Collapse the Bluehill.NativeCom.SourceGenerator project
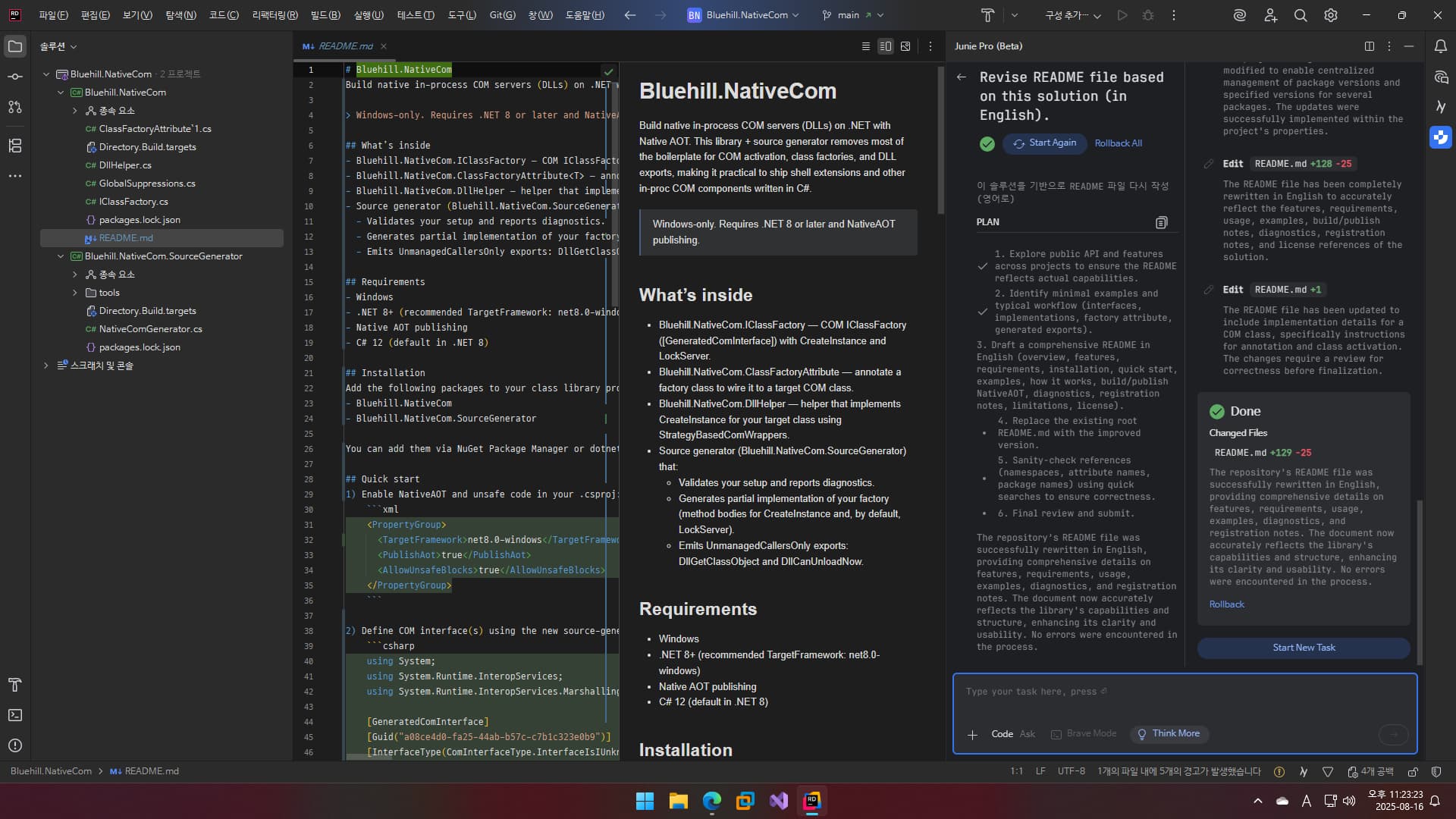The width and height of the screenshot is (1456, 819). point(61,256)
